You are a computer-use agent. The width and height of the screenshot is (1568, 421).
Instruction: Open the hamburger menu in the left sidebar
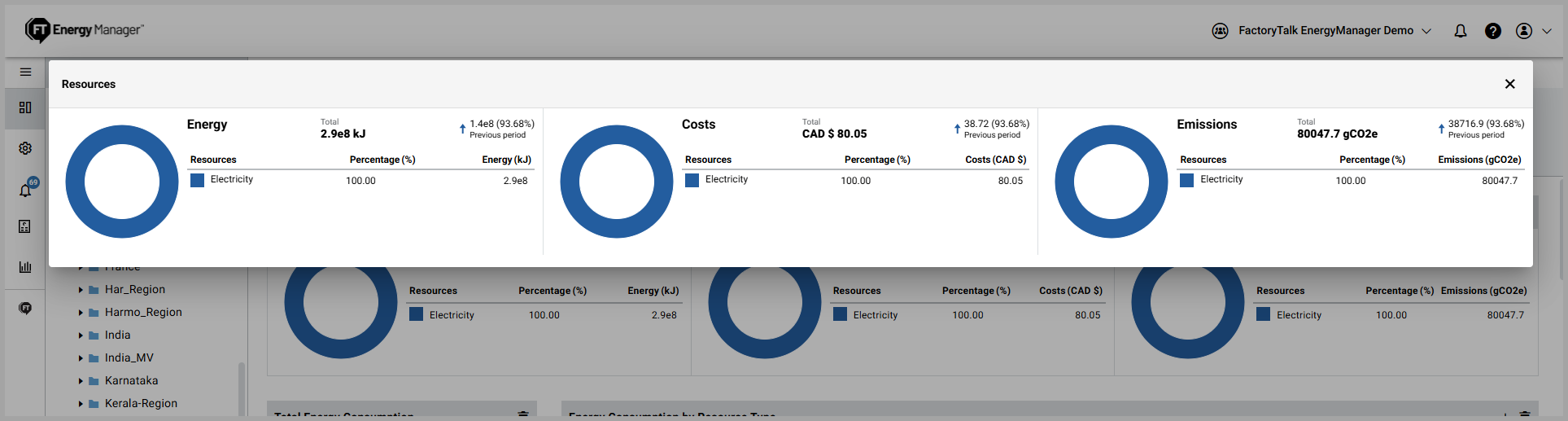point(25,72)
